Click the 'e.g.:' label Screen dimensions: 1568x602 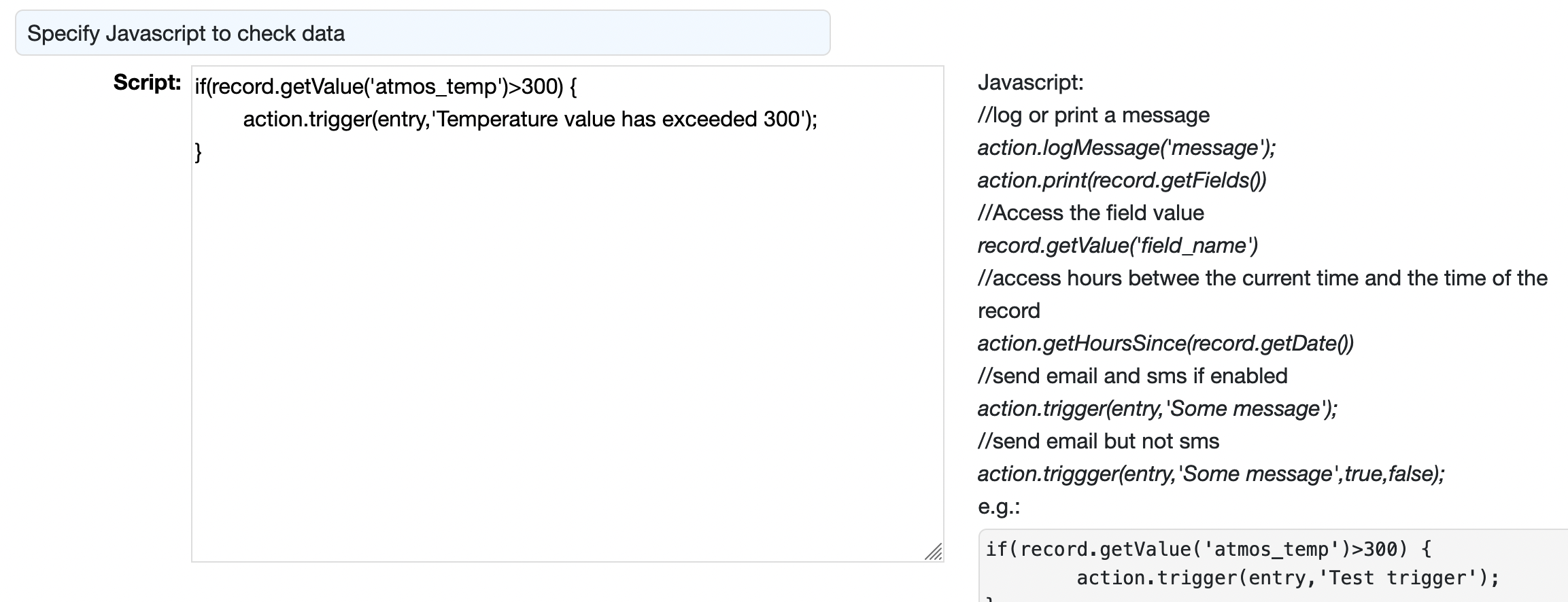click(999, 507)
